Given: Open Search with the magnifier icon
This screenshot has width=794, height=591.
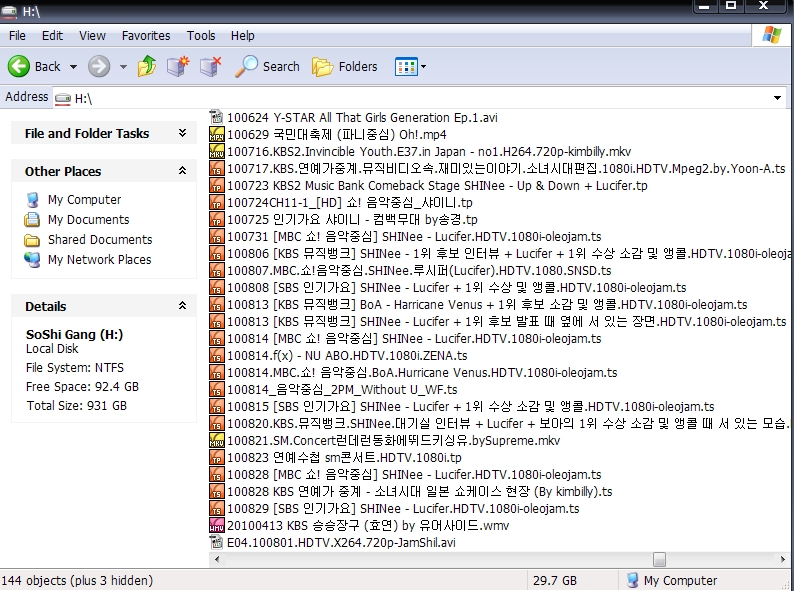Looking at the screenshot, I should point(247,66).
